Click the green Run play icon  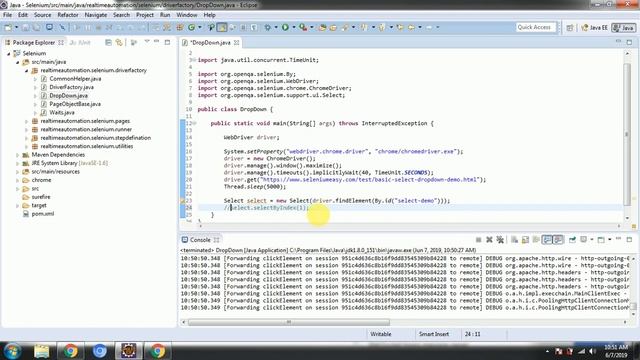[285, 27]
